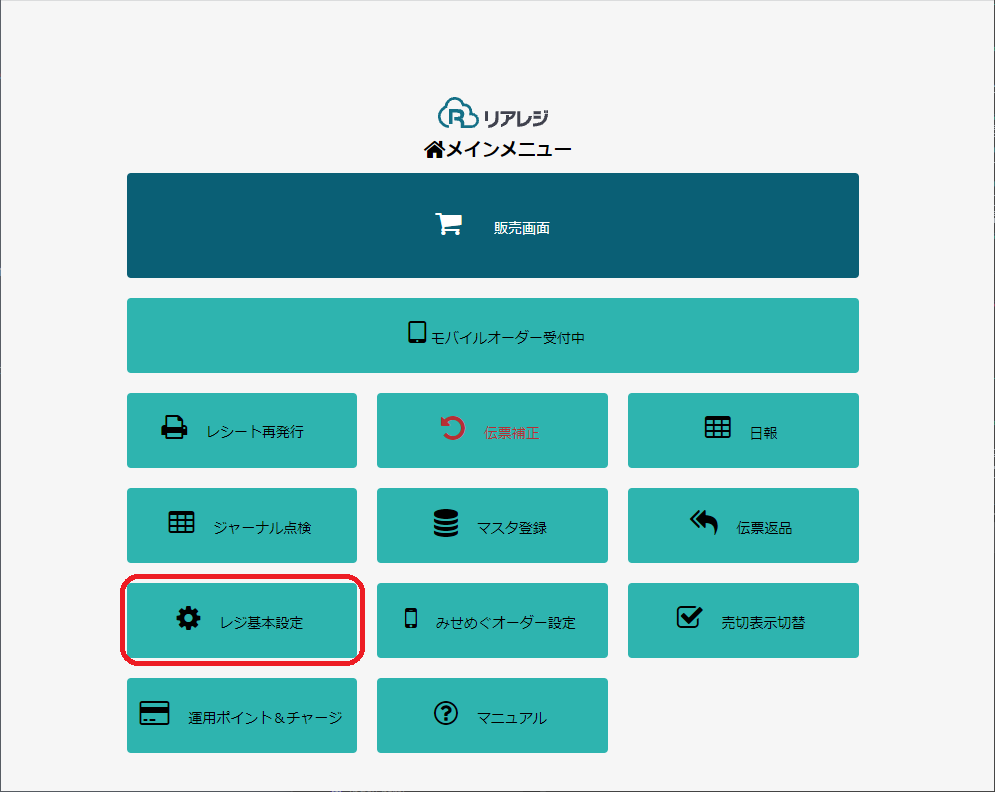Open the 販売画面 sales screen button

tap(492, 225)
